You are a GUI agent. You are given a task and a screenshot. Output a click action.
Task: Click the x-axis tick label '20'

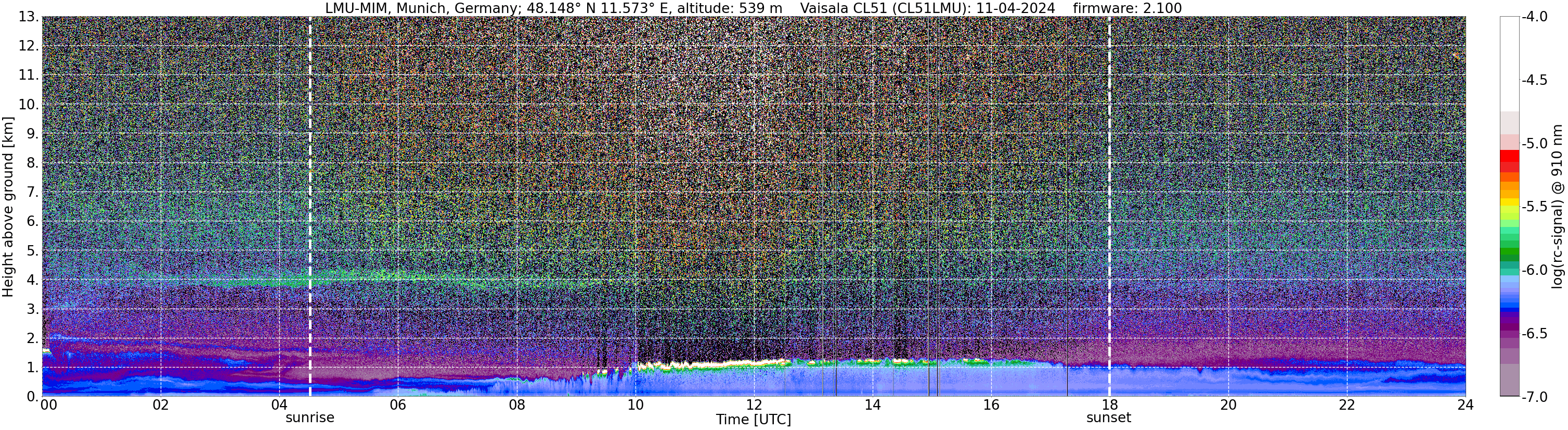pyautogui.click(x=1228, y=405)
